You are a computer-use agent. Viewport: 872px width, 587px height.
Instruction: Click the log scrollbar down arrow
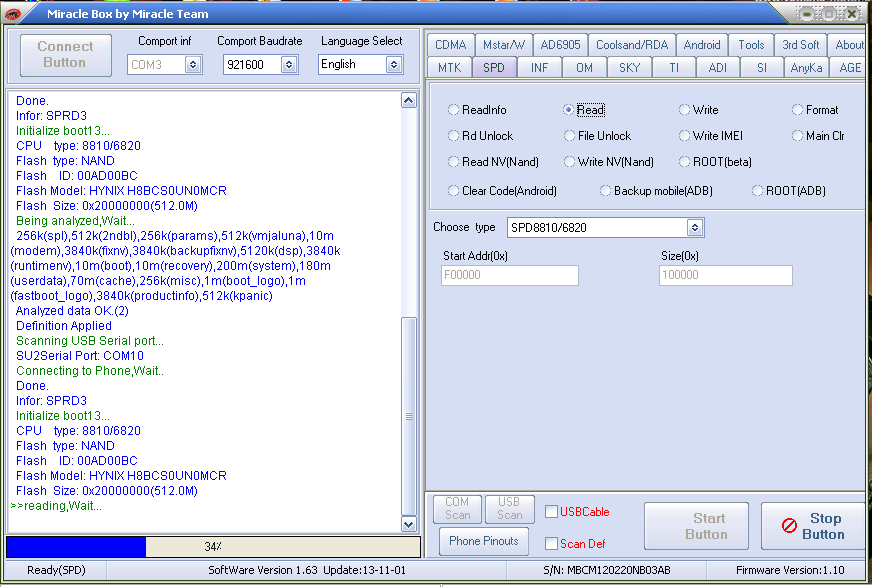click(409, 524)
